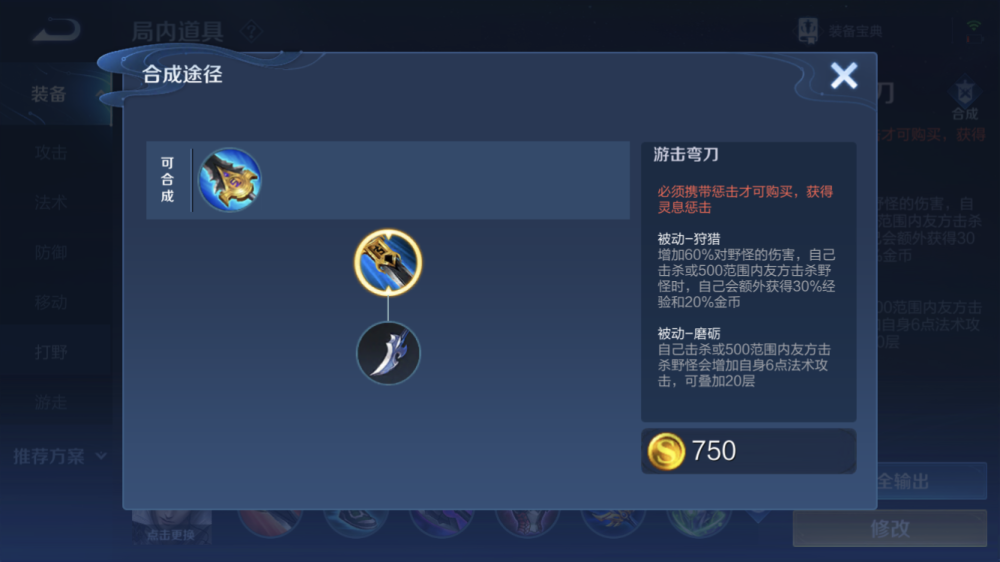Open the help icon beside 局内道具
The height and width of the screenshot is (562, 1000).
pyautogui.click(x=251, y=31)
